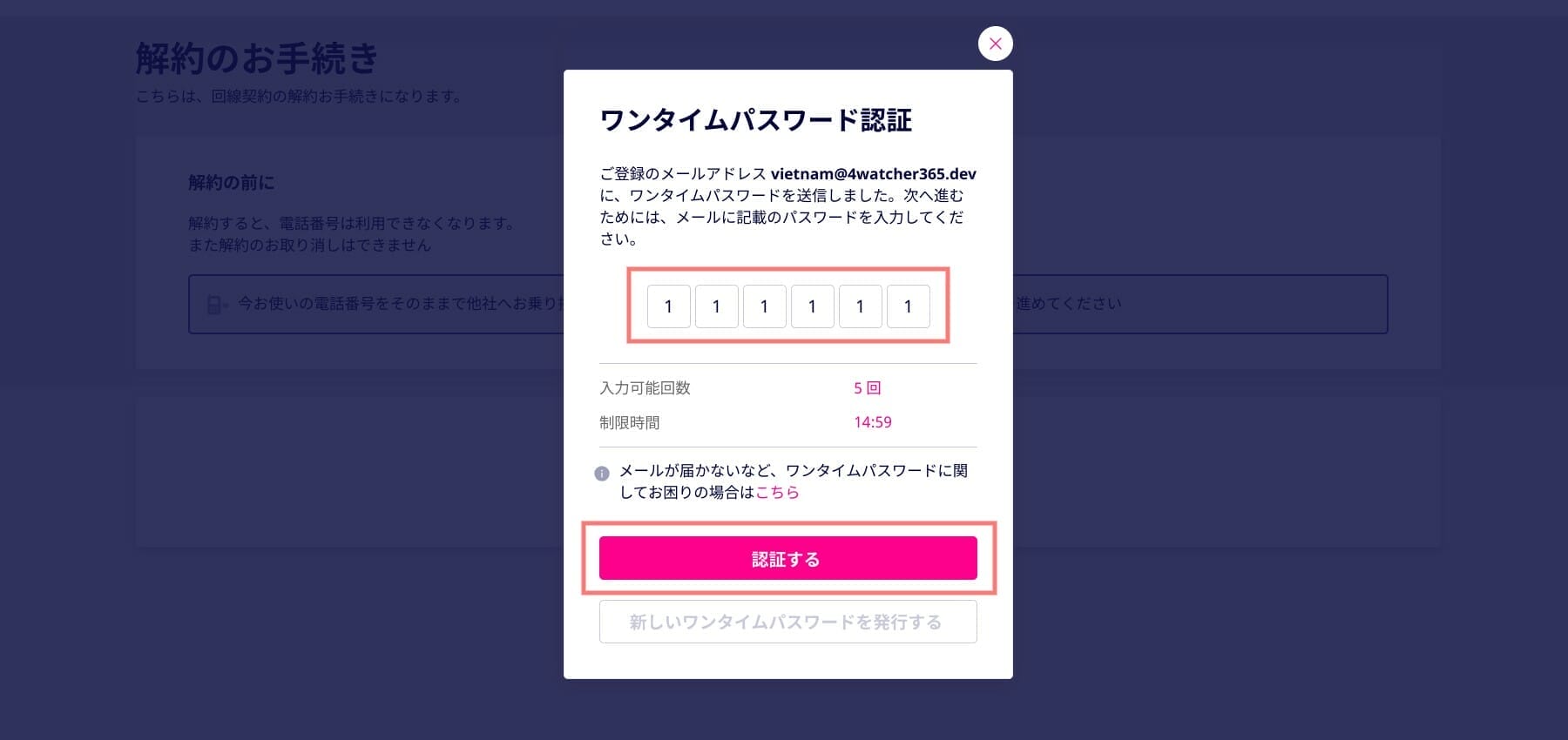Click the vietnam@4watcher365.dev email address text
1568x740 pixels.
coord(873,173)
